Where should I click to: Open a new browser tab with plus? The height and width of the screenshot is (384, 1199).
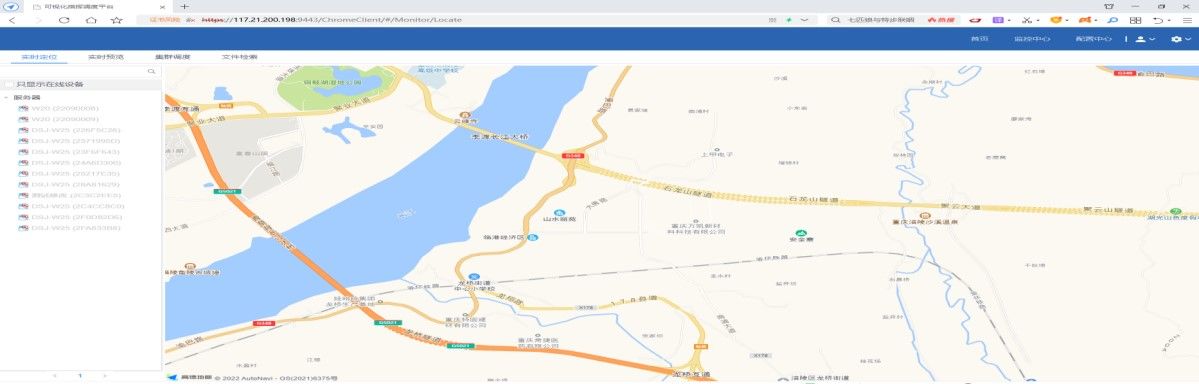click(x=184, y=6)
